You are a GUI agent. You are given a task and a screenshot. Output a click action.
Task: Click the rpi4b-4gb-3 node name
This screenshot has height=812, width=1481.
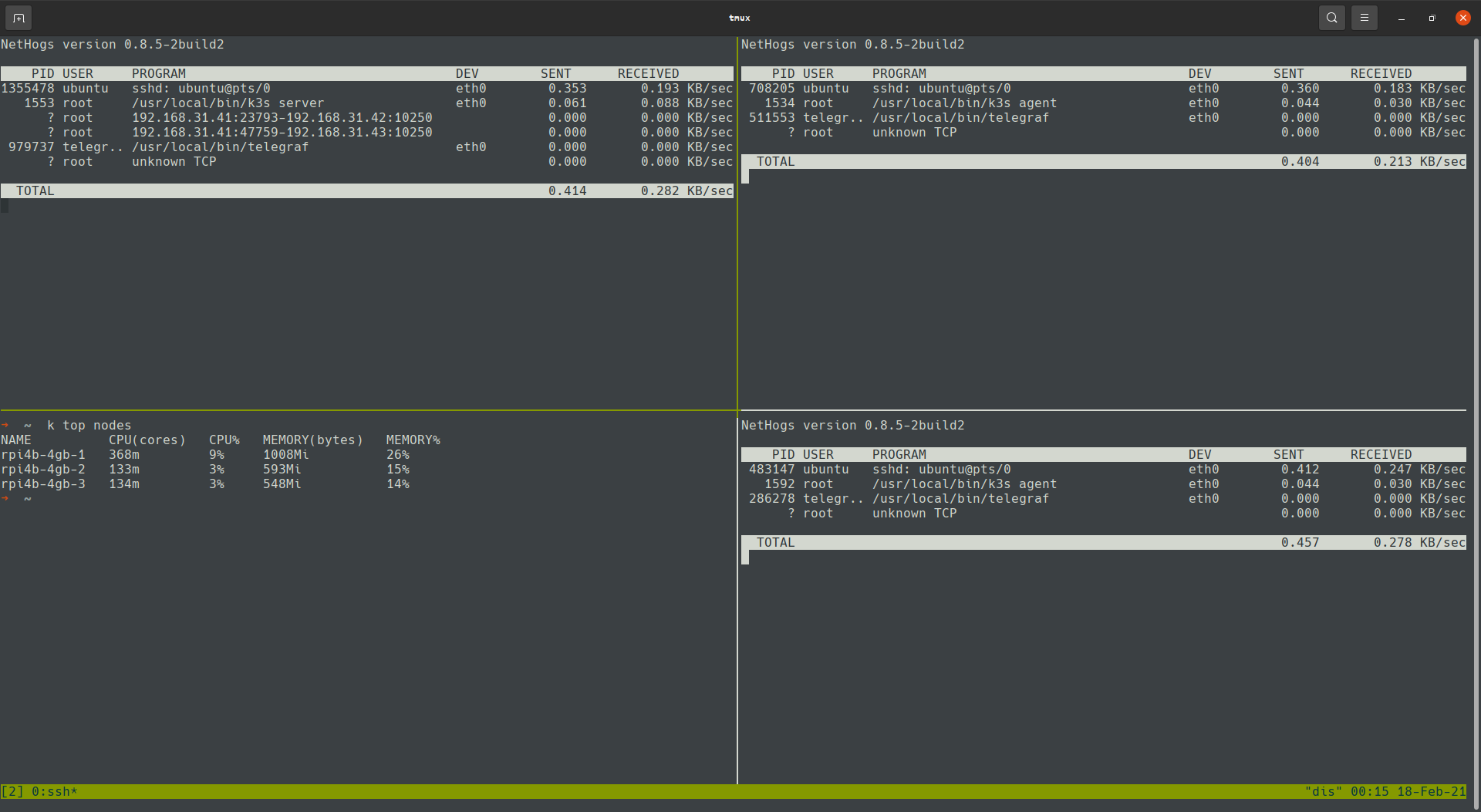pyautogui.click(x=43, y=484)
